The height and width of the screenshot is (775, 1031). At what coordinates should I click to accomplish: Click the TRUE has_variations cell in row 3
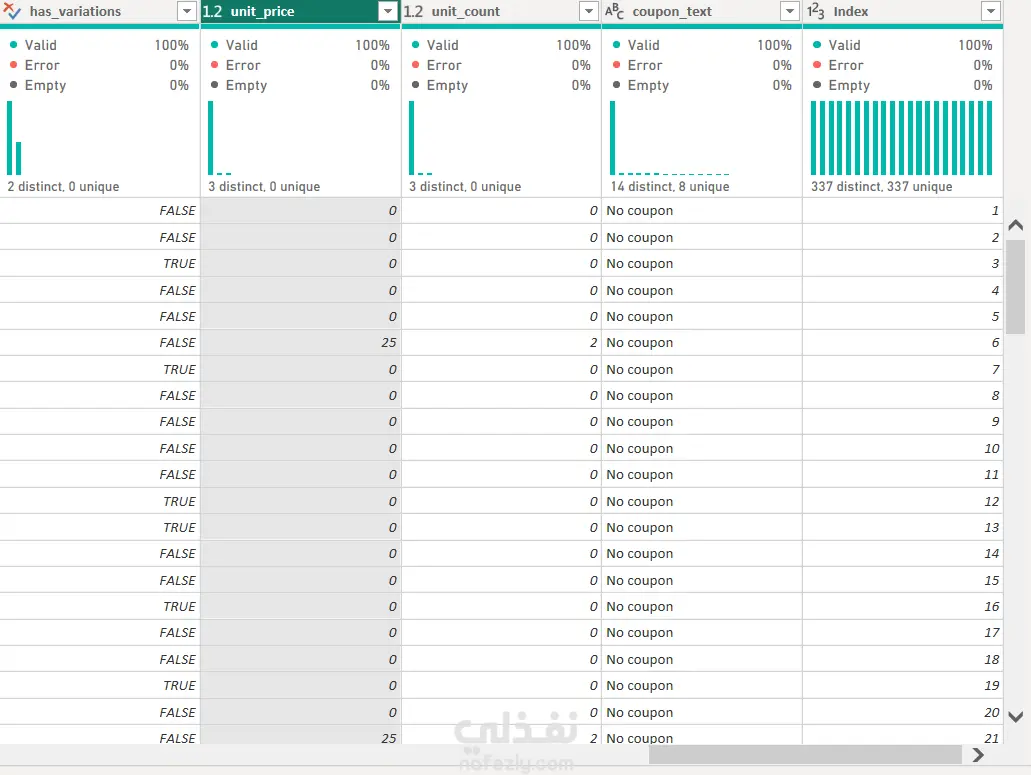(100, 264)
